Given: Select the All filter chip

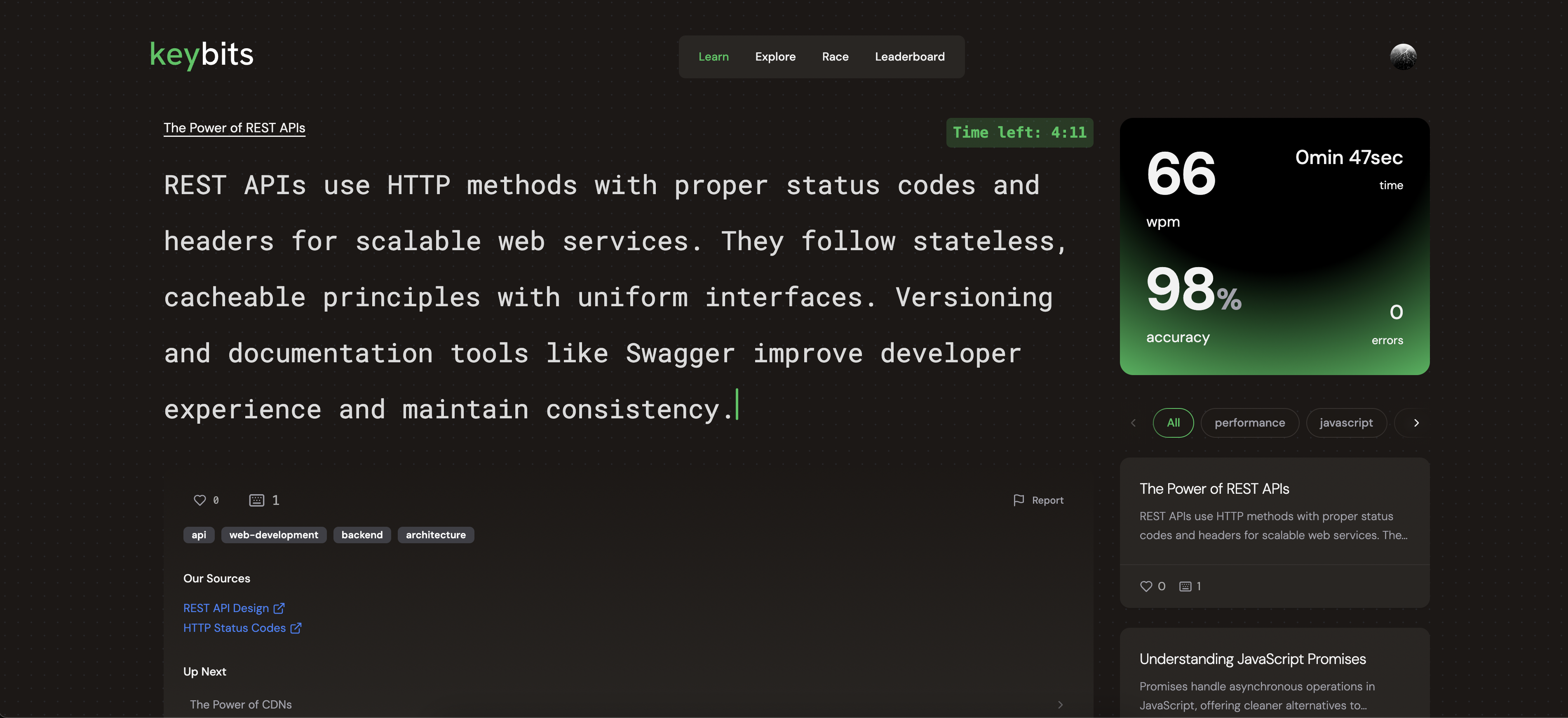Looking at the screenshot, I should [1172, 423].
